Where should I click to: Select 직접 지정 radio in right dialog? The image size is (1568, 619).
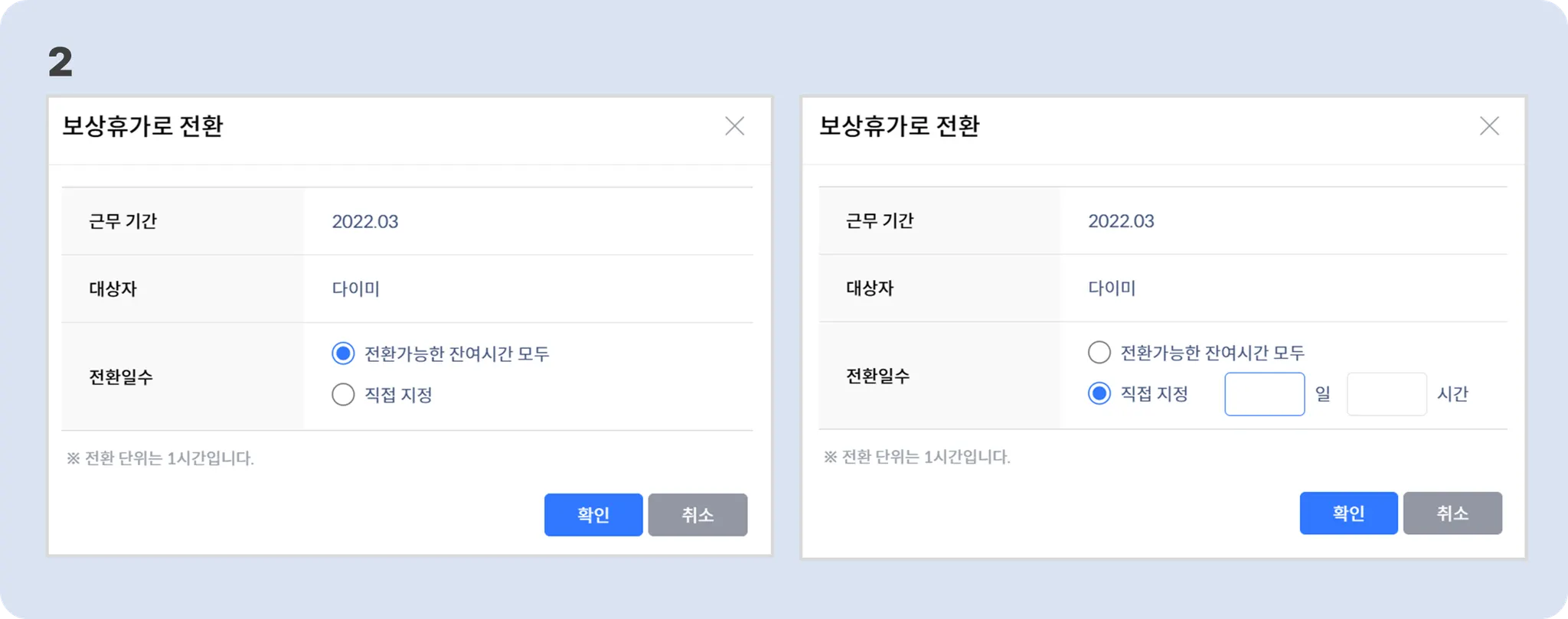[1099, 394]
